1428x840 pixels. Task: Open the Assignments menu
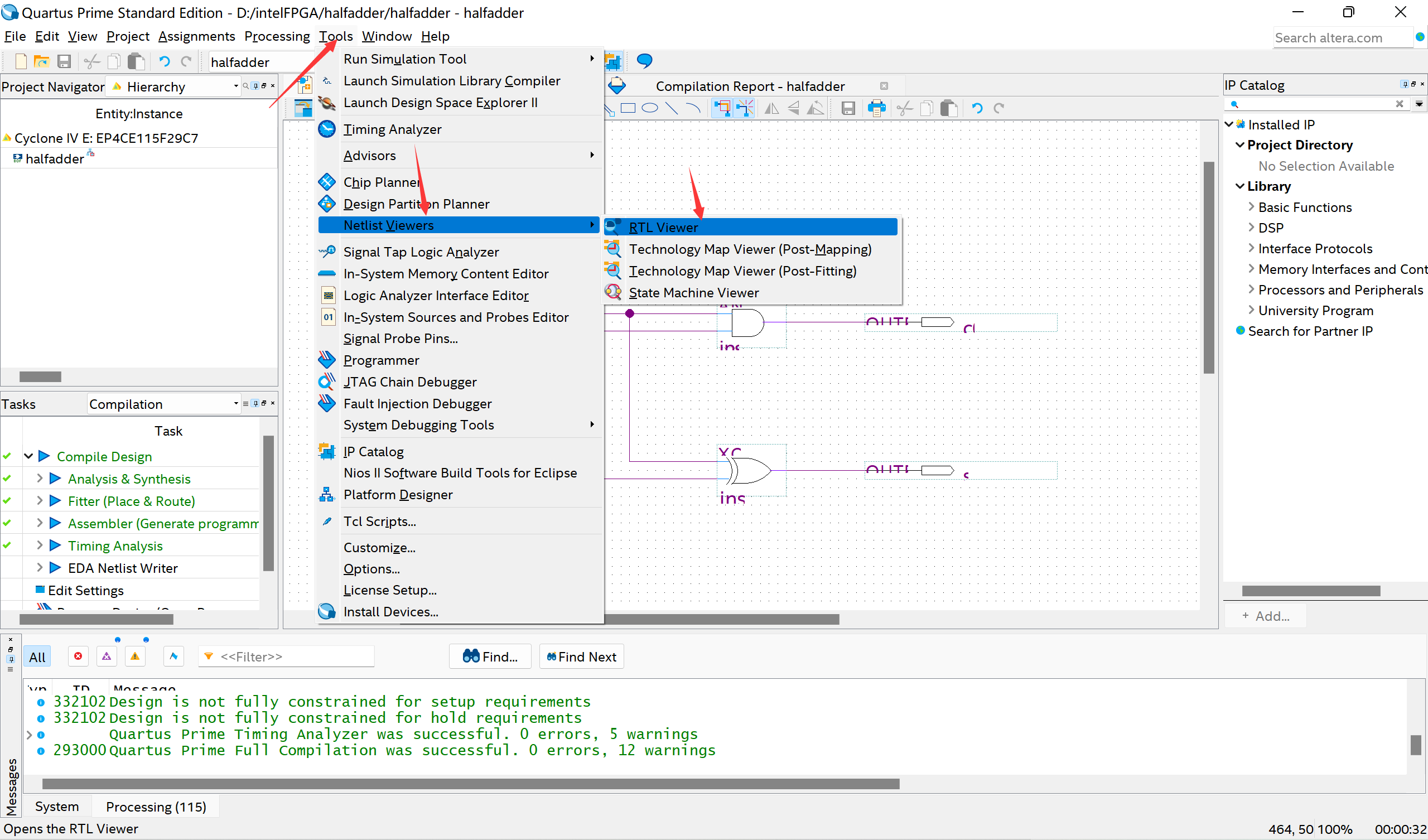[x=197, y=36]
